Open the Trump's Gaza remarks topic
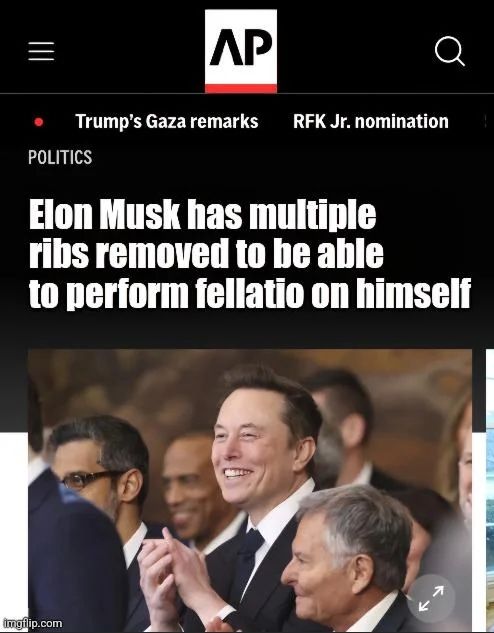The width and height of the screenshot is (494, 633). tap(167, 121)
